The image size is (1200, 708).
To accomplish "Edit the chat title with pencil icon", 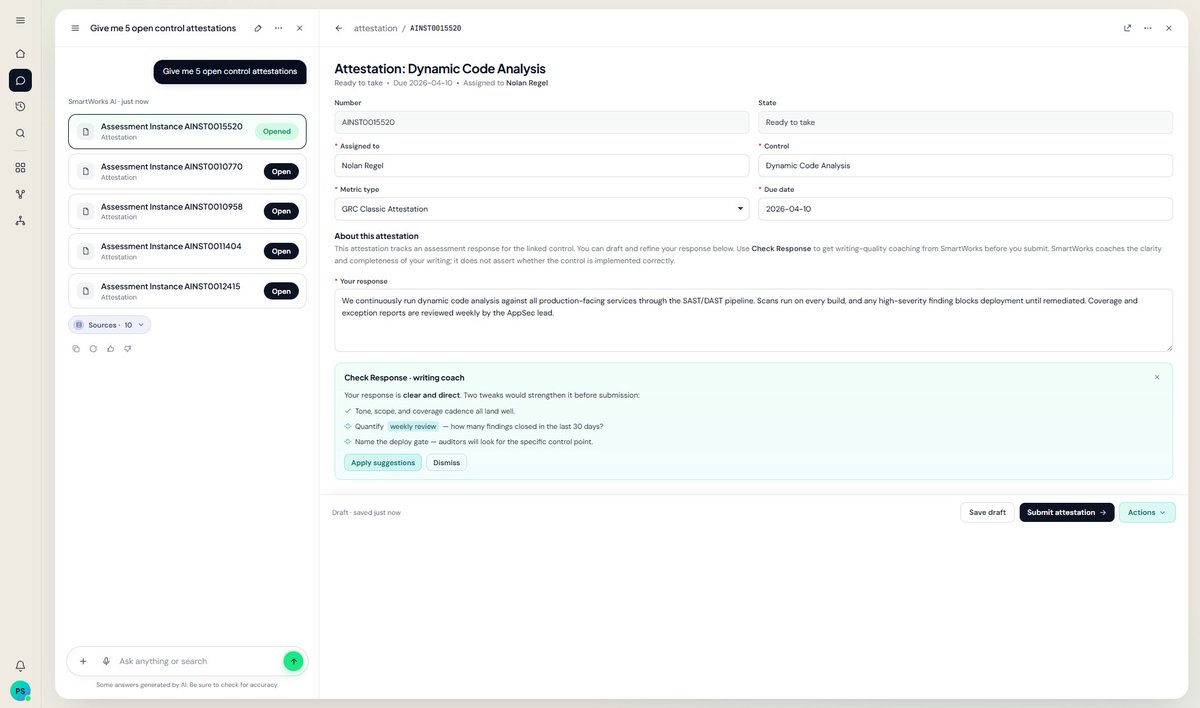I will click(258, 28).
